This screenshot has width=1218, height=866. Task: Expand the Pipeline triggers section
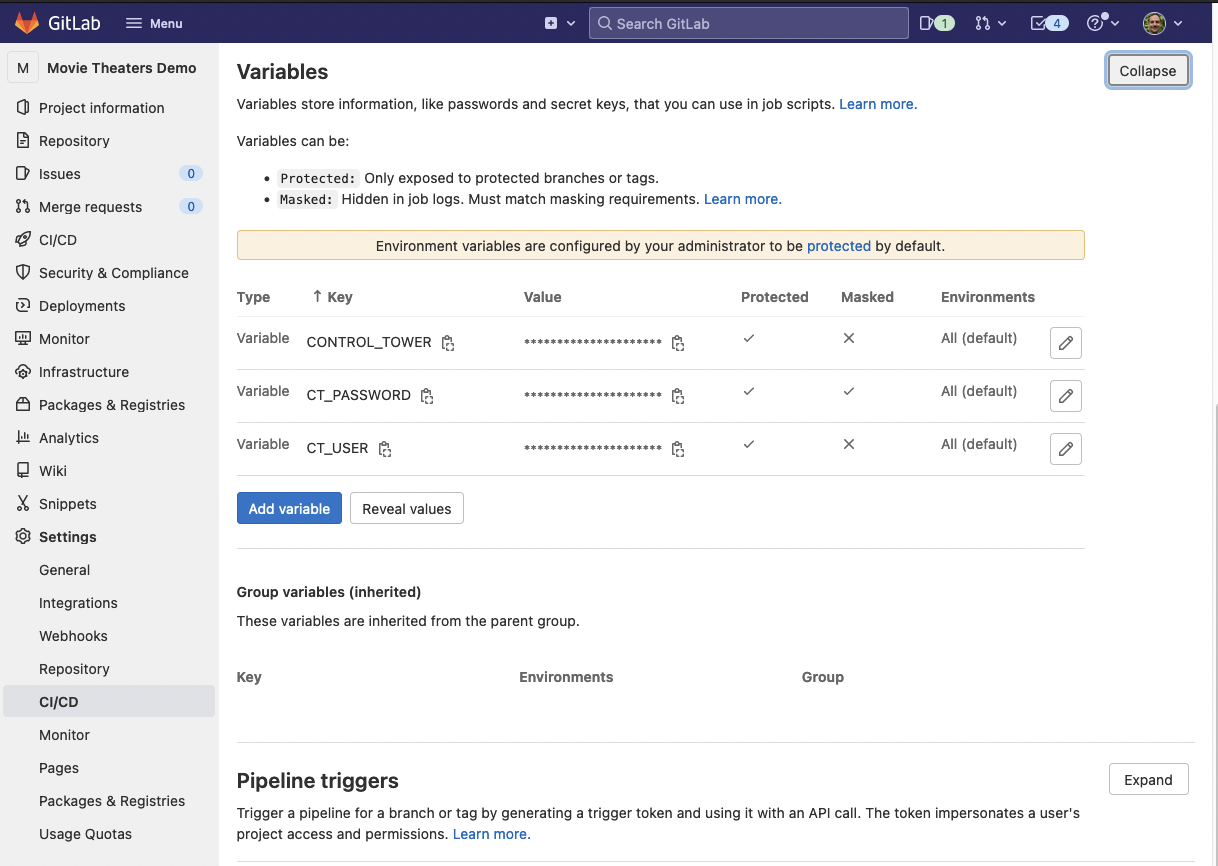1148,780
